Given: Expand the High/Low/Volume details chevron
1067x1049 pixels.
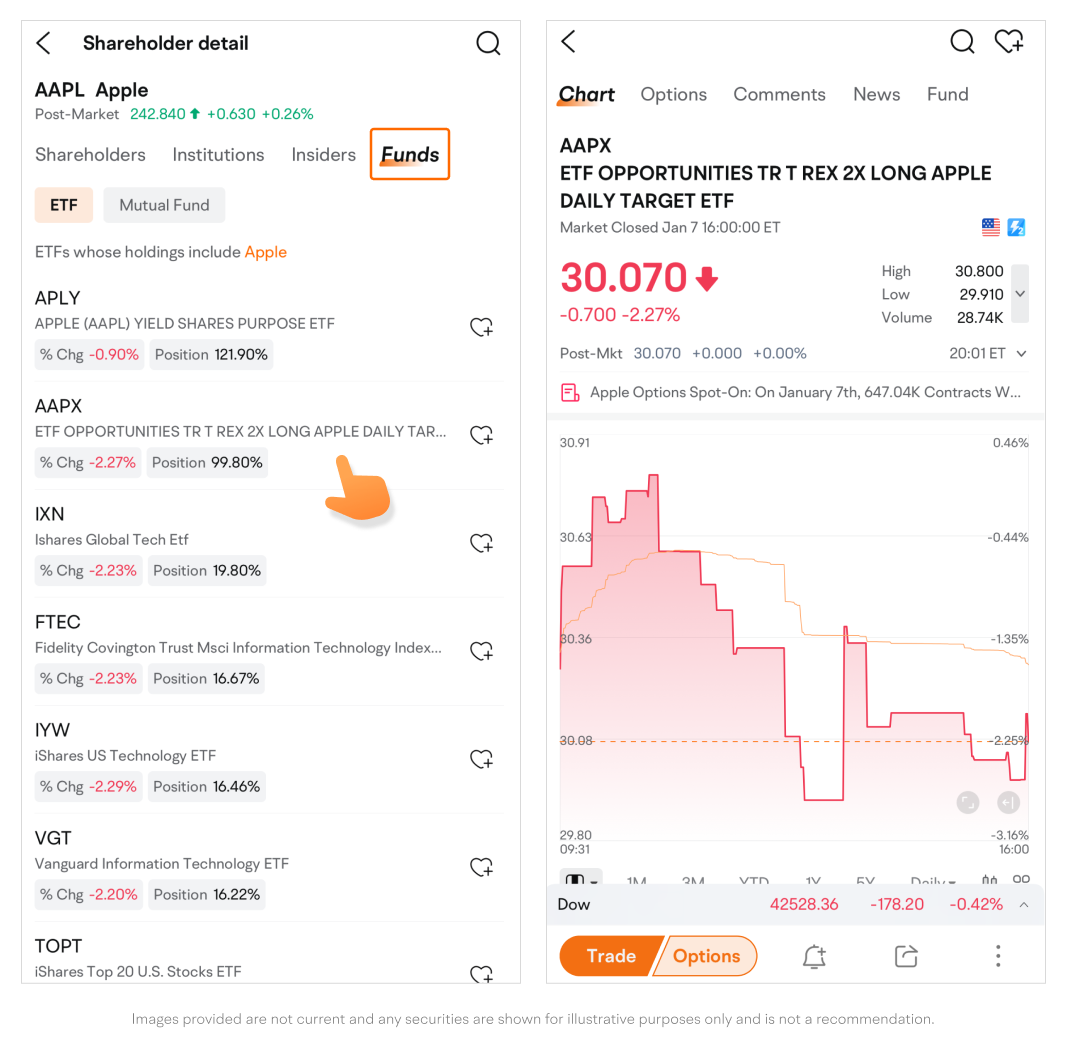Looking at the screenshot, I should (1019, 294).
